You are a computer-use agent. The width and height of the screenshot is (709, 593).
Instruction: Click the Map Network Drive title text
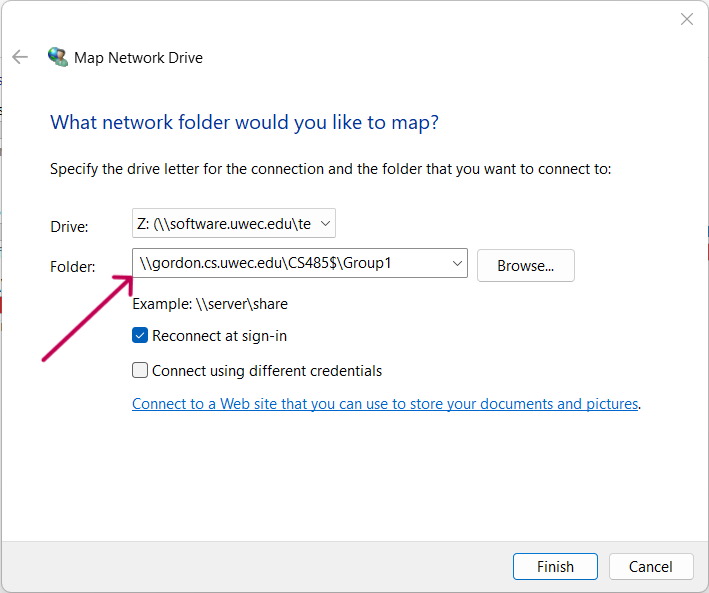[138, 58]
